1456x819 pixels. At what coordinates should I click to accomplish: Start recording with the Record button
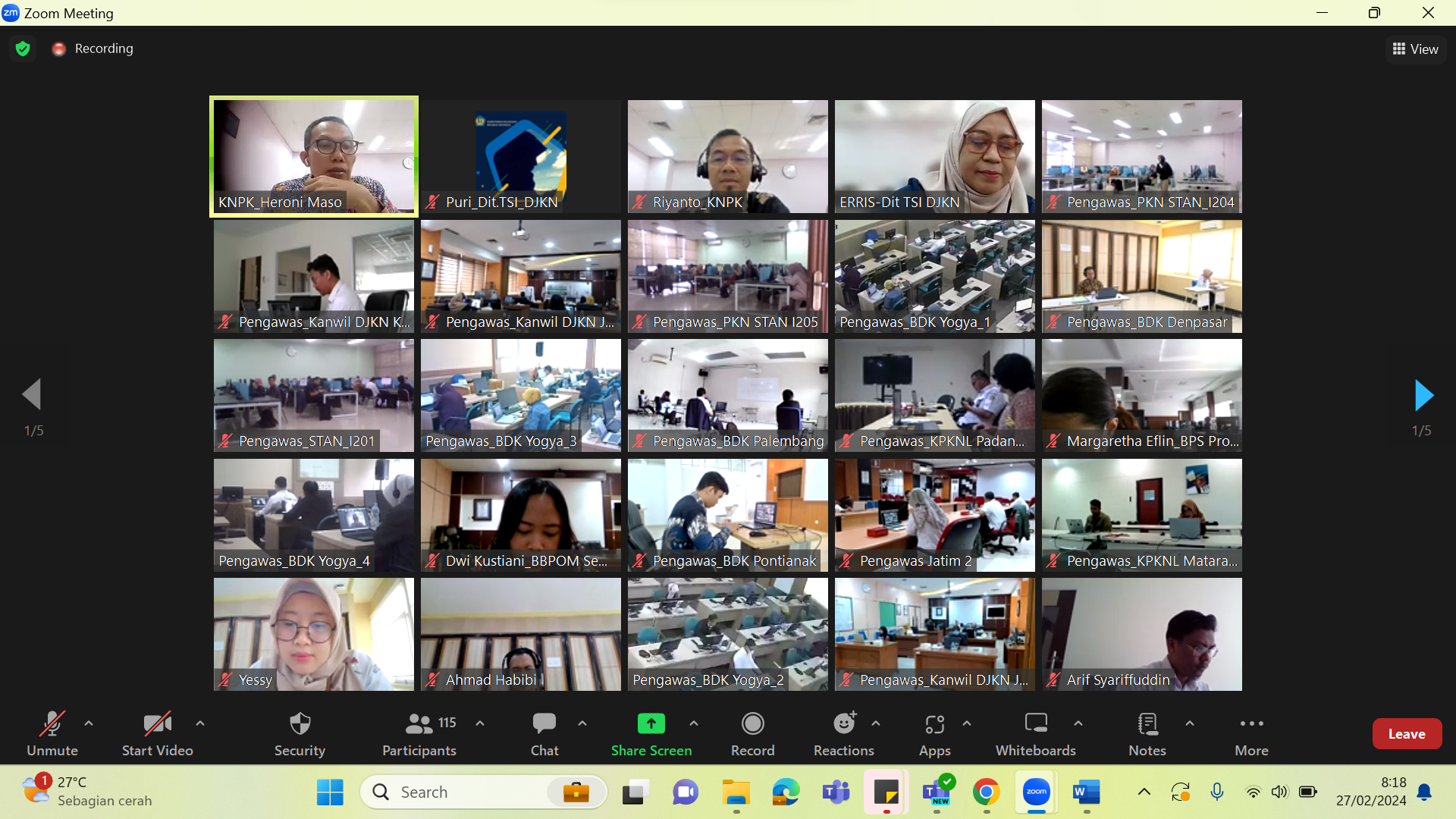tap(752, 733)
